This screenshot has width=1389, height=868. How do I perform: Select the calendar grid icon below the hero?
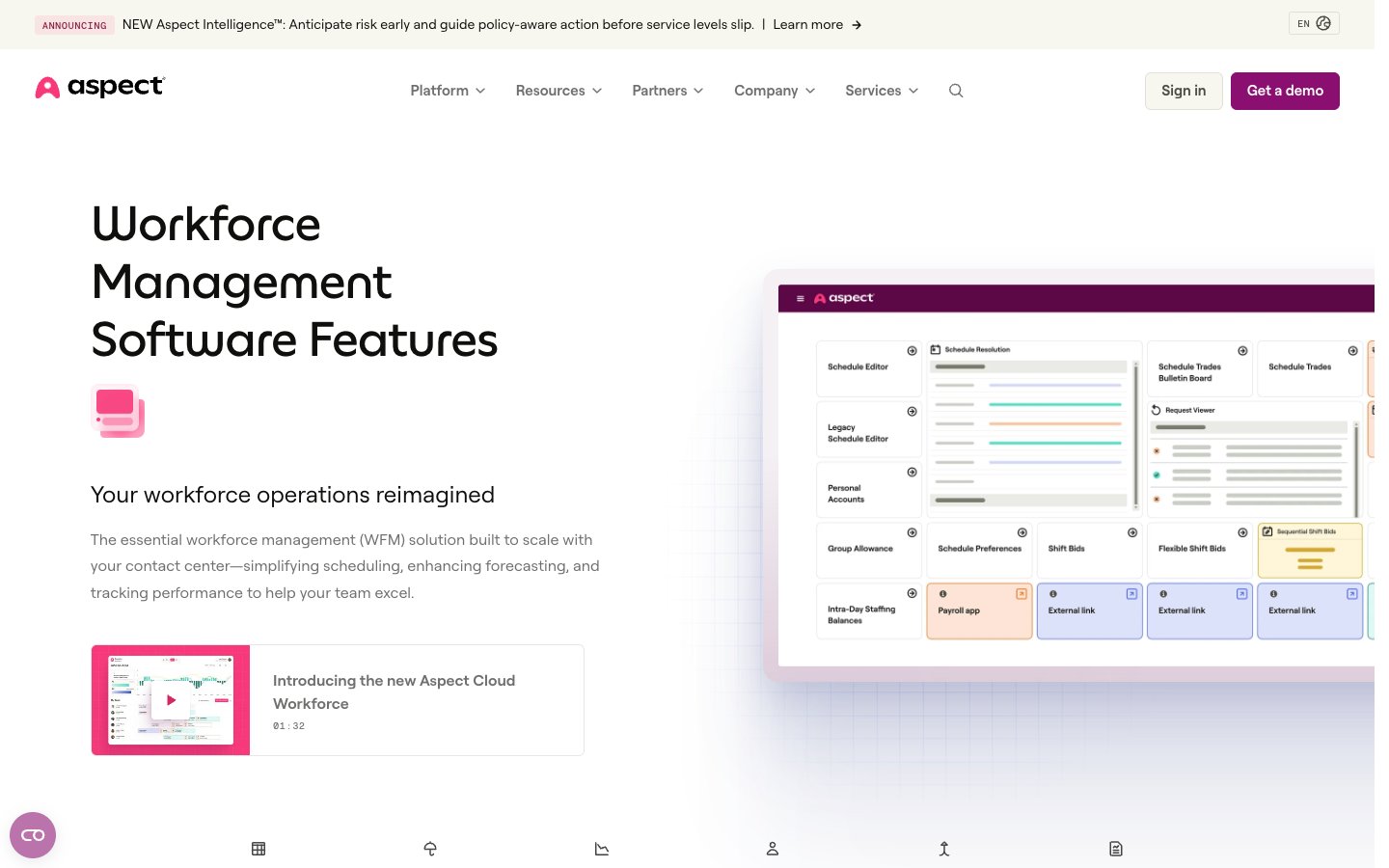[x=259, y=849]
